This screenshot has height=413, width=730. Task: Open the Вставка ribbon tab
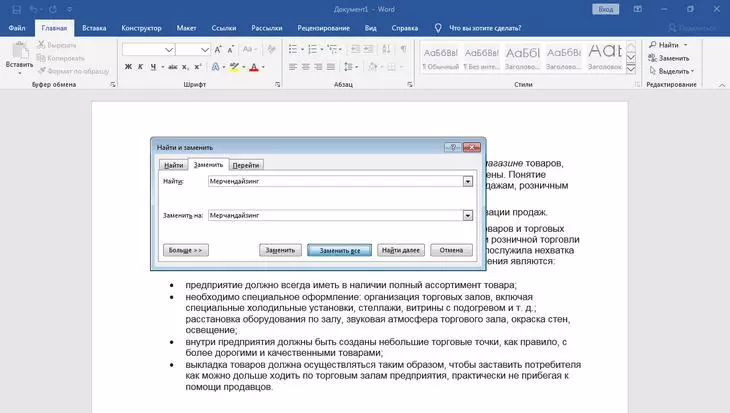(x=95, y=28)
